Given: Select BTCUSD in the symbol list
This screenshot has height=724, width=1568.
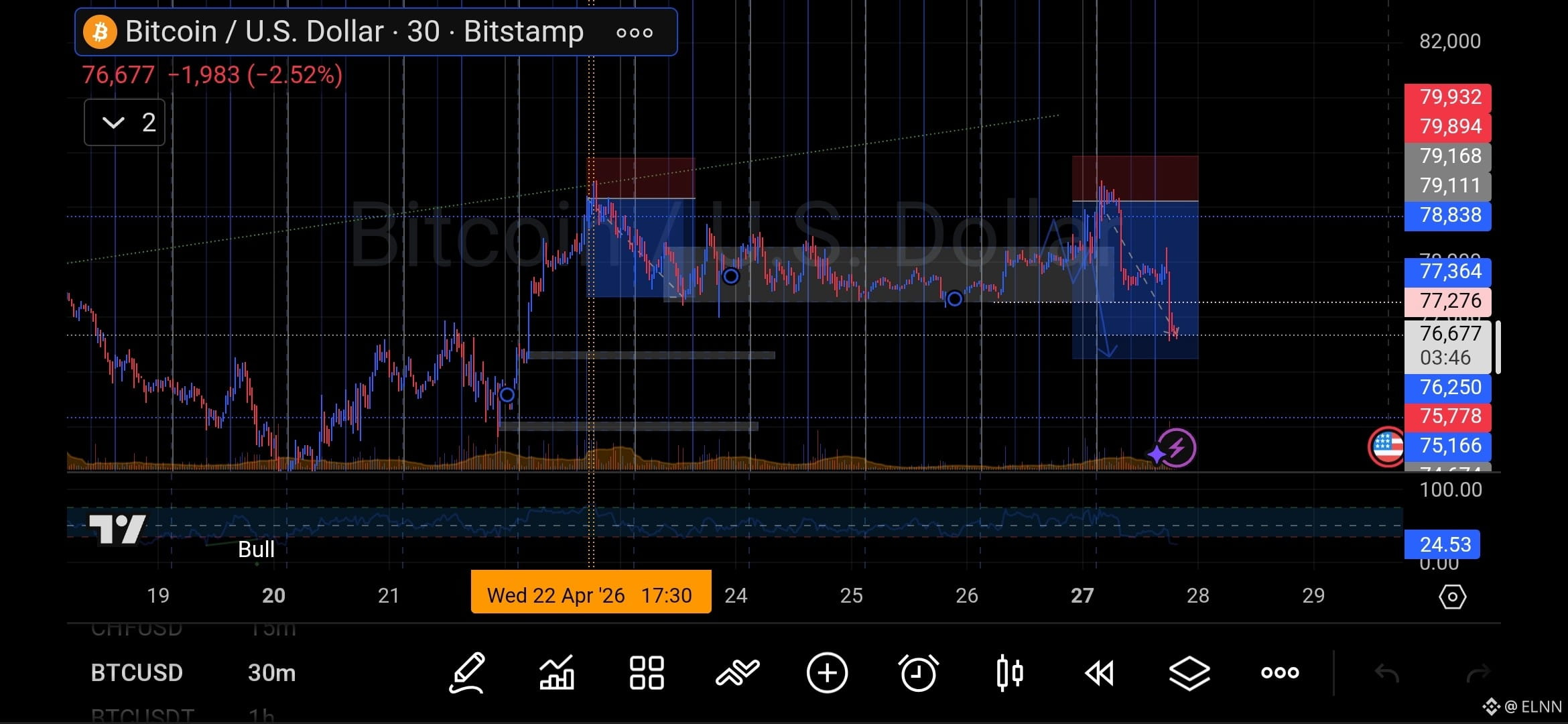Looking at the screenshot, I should (137, 672).
